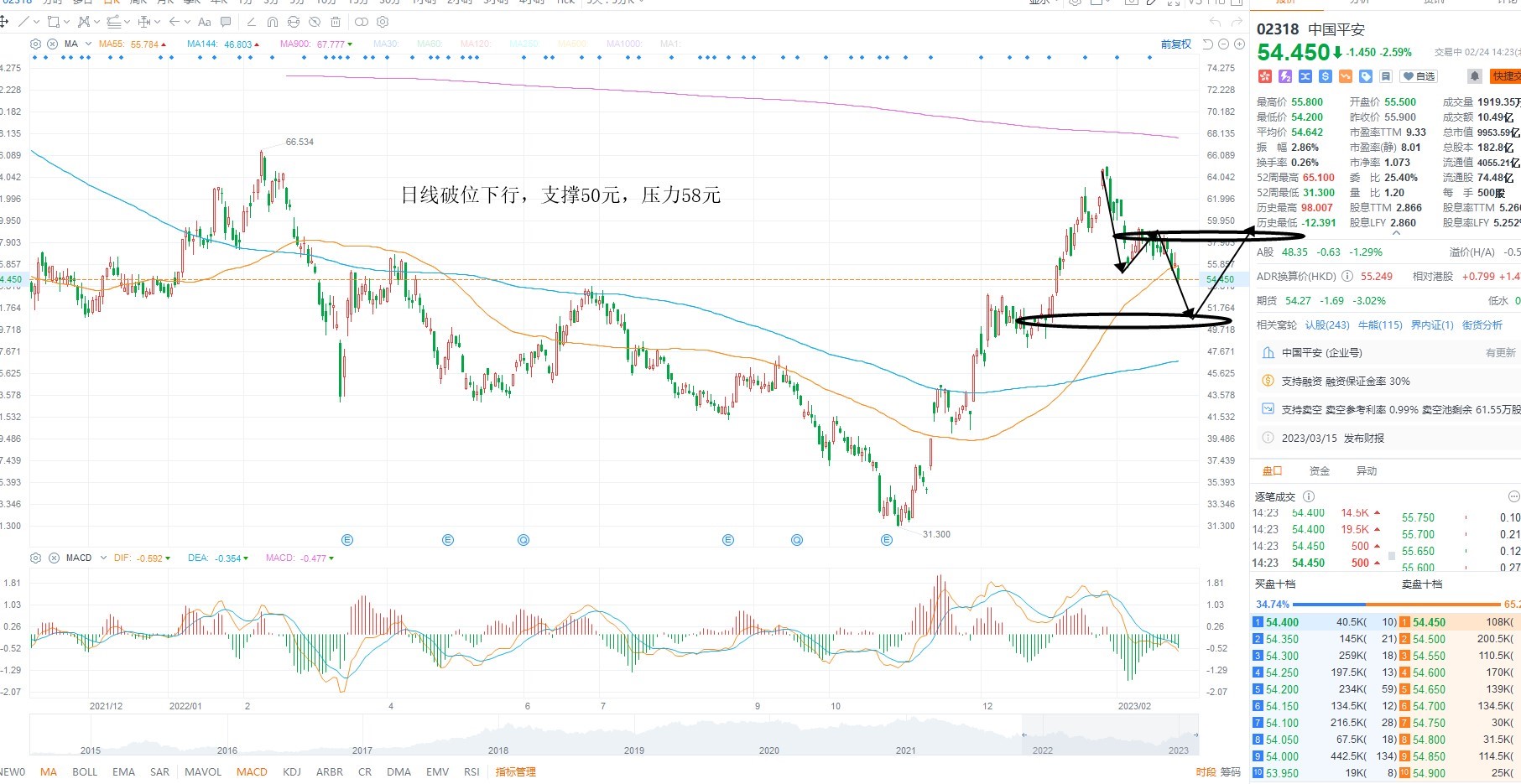Open the 时段 session selector
Image resolution: width=1521 pixels, height=784 pixels.
click(1206, 771)
